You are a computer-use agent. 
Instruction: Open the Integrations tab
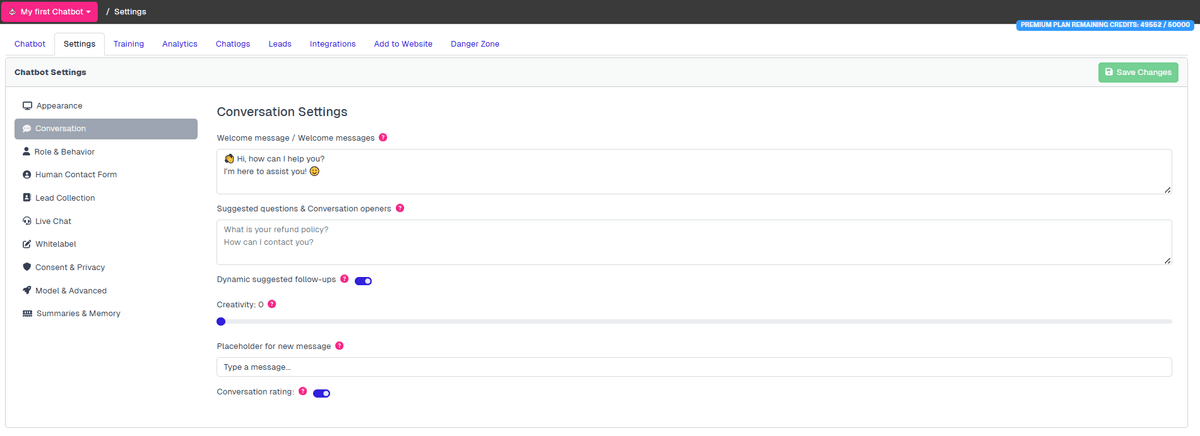click(332, 44)
